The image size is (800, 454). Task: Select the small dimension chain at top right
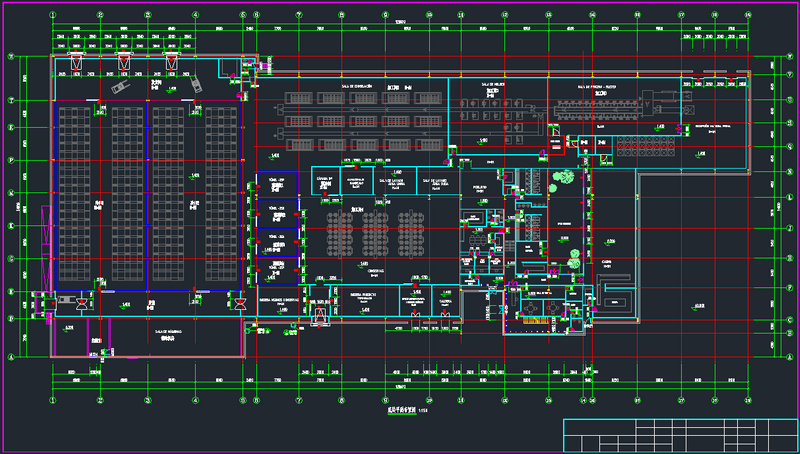click(713, 37)
